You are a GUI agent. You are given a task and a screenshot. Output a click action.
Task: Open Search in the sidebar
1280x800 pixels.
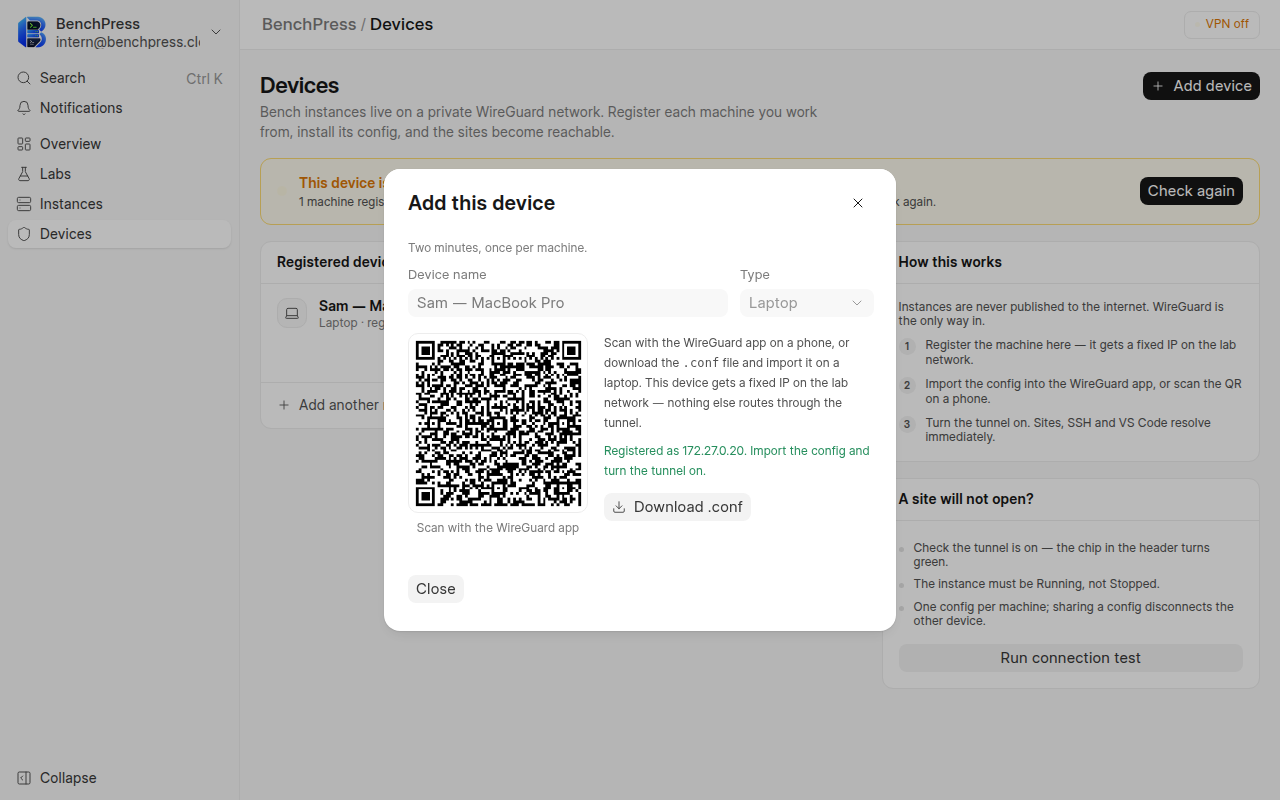pos(120,78)
